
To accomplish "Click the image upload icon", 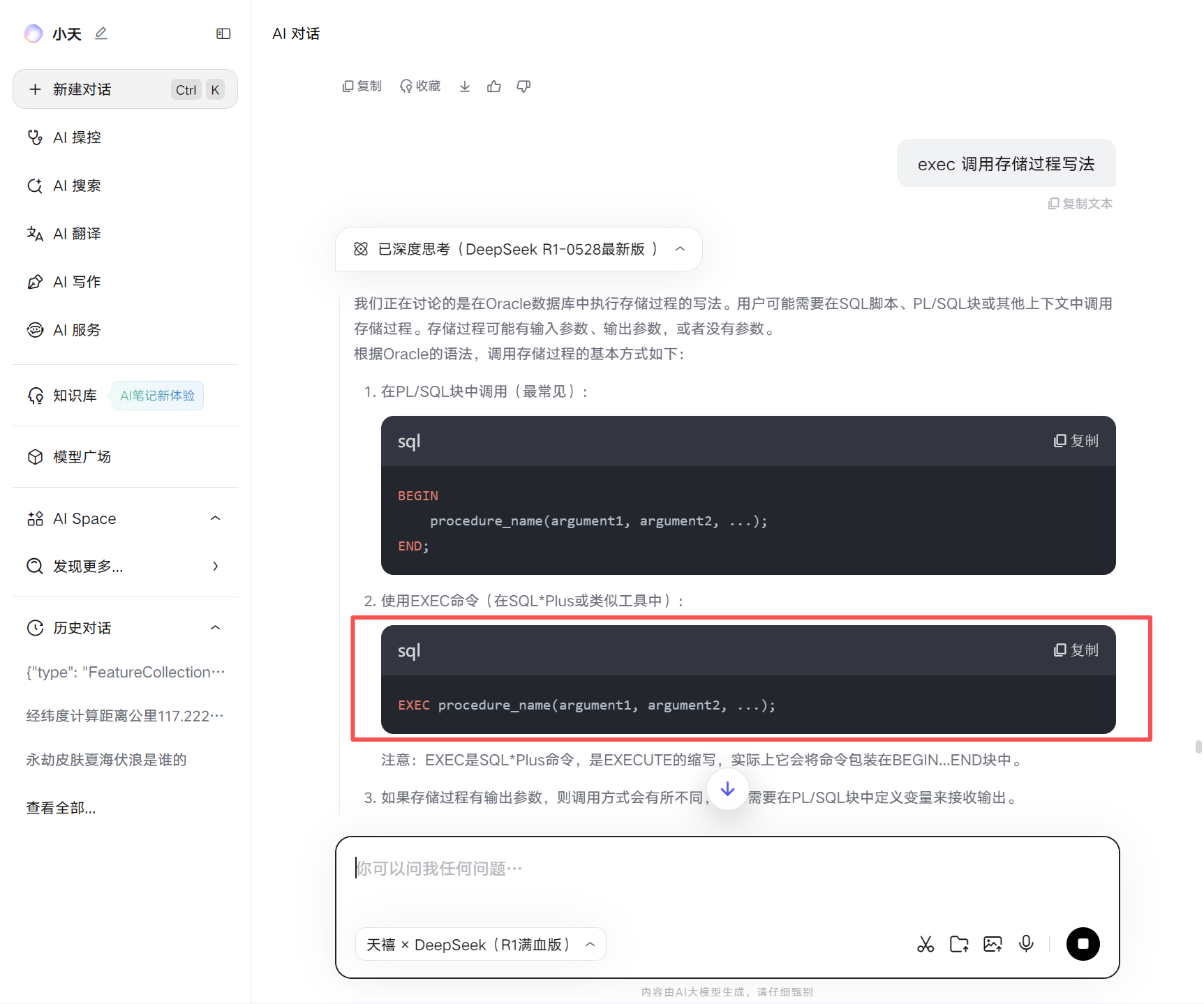I will pos(993,944).
